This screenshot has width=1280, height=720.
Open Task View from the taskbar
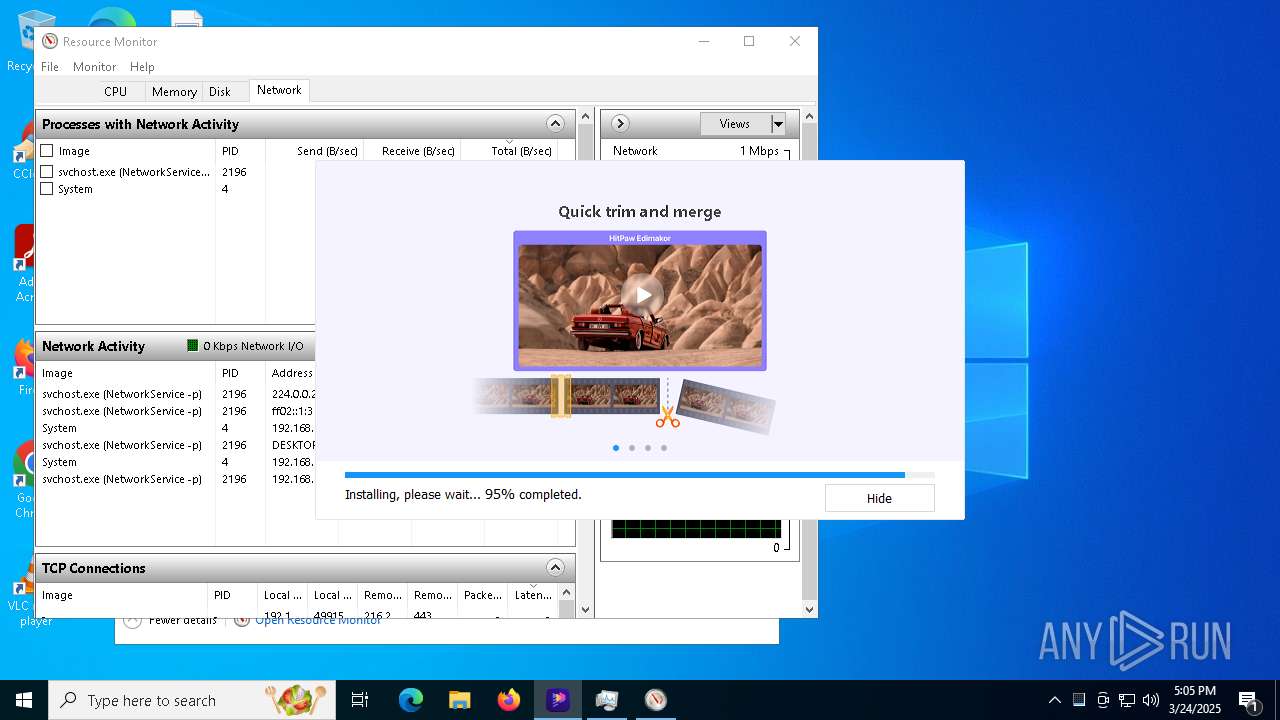coord(360,700)
